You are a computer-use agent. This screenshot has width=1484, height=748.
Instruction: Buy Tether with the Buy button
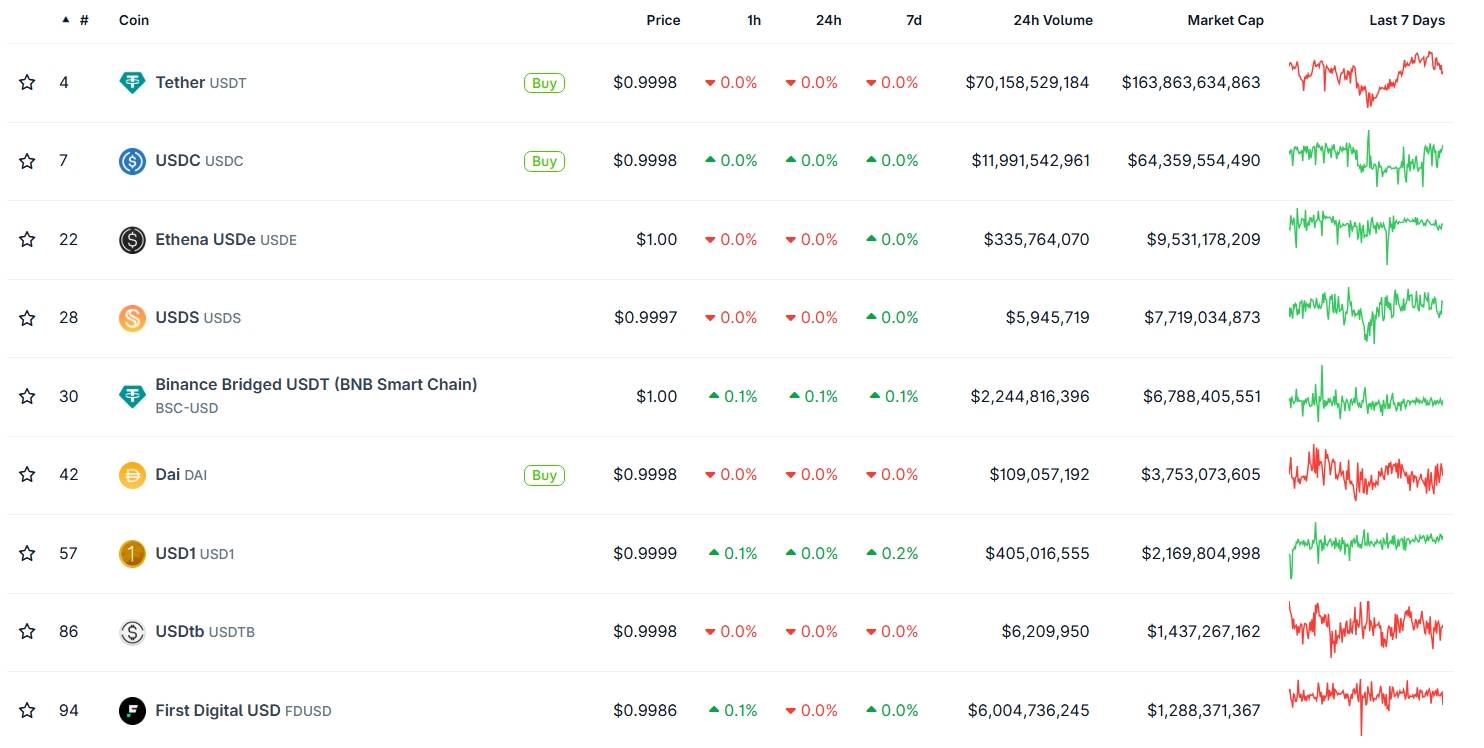pyautogui.click(x=544, y=83)
